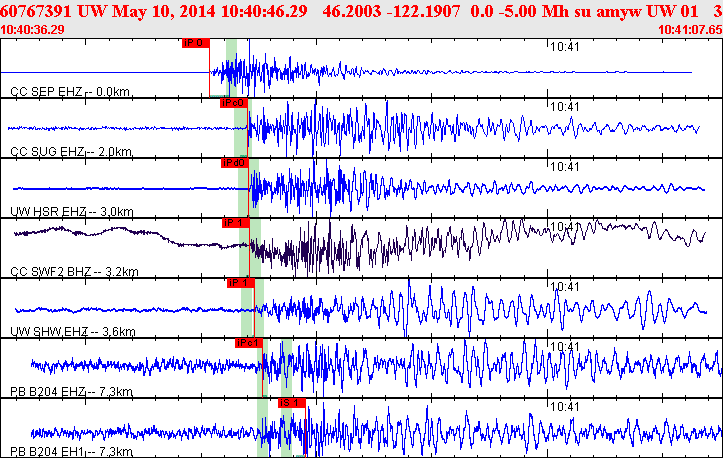This screenshot has width=723, height=458.
Task: Select the iS 1 S-wave pick flag
Action: click(290, 402)
